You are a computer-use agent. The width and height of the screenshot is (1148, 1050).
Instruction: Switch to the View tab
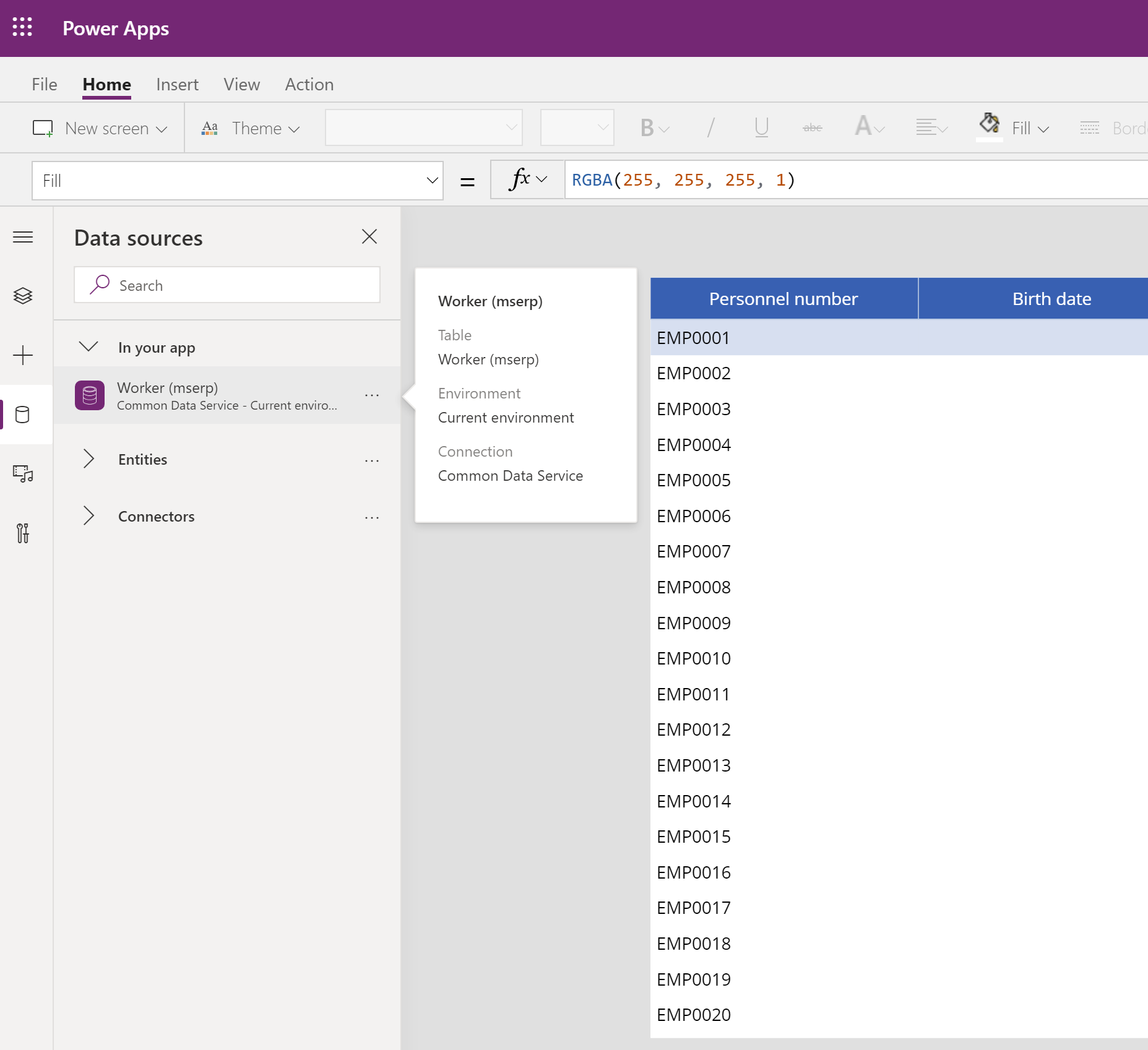pyautogui.click(x=241, y=84)
